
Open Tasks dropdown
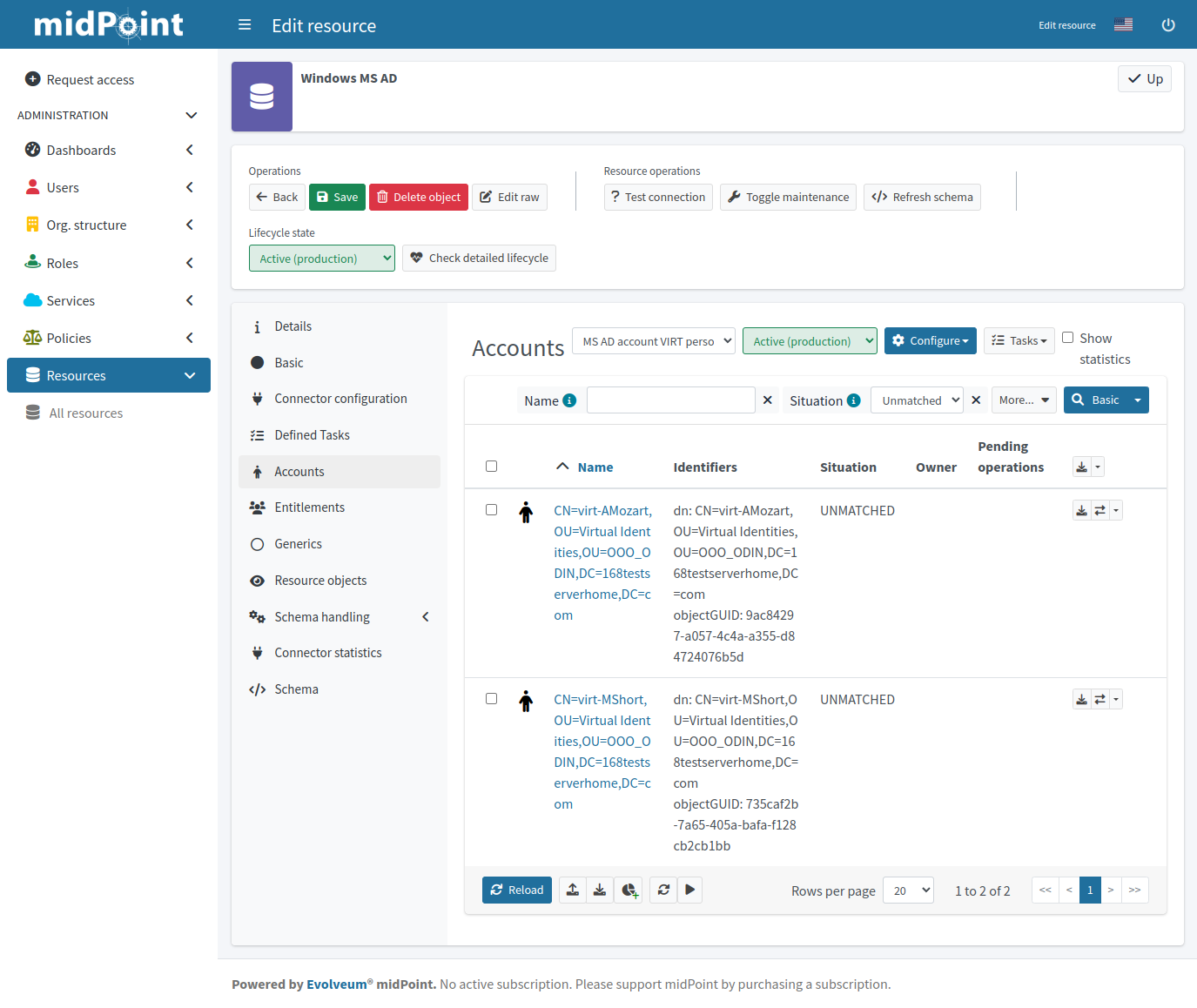click(x=1019, y=341)
